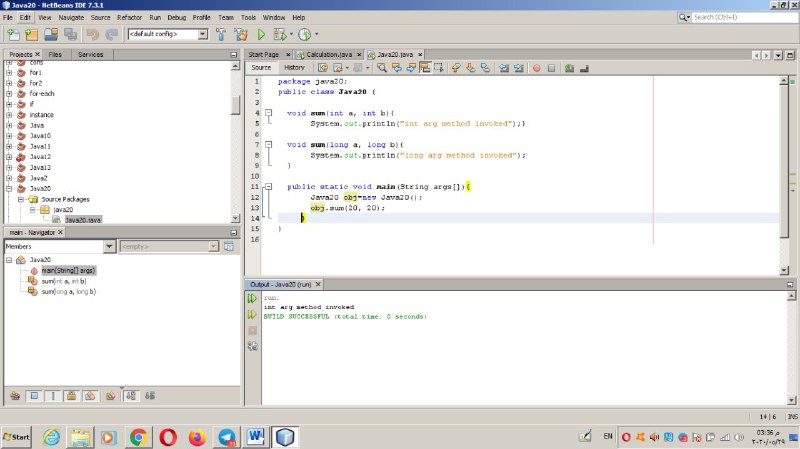Open Firefox from the taskbar
800x449 pixels.
pos(197,437)
